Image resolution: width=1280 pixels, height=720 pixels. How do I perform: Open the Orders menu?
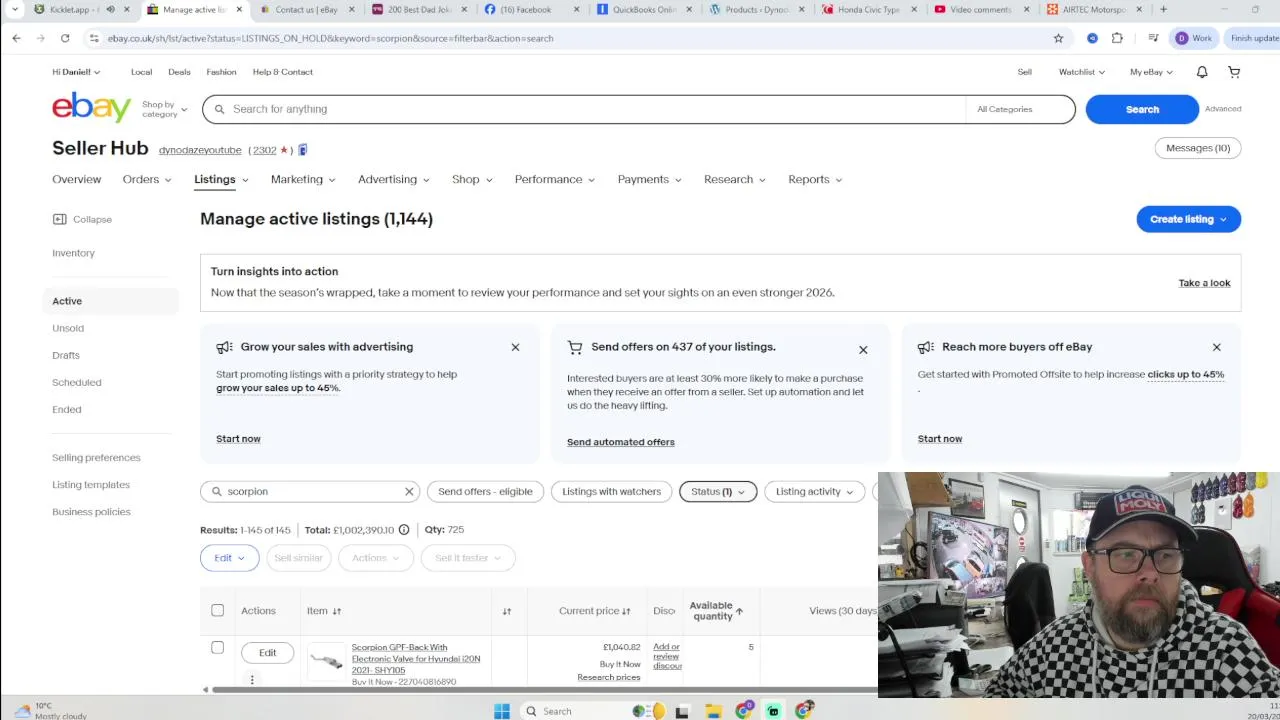[x=146, y=179]
